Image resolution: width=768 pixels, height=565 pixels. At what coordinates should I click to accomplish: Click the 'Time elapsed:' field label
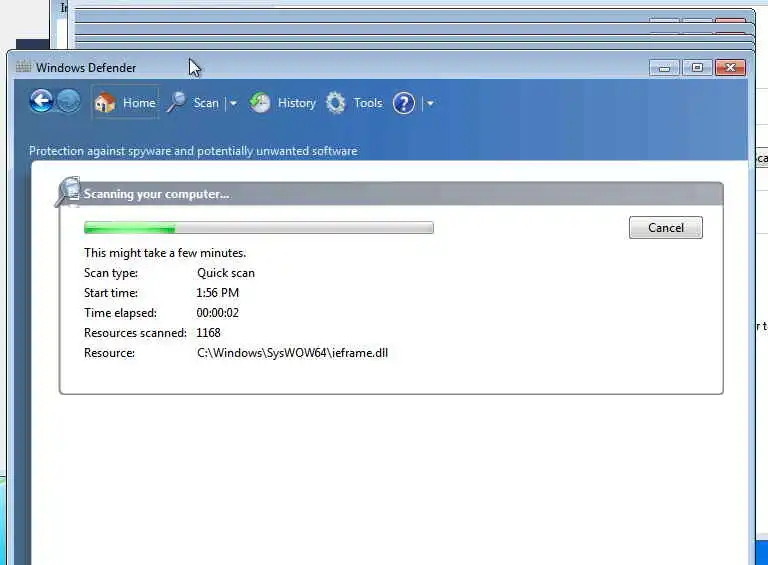tap(120, 313)
